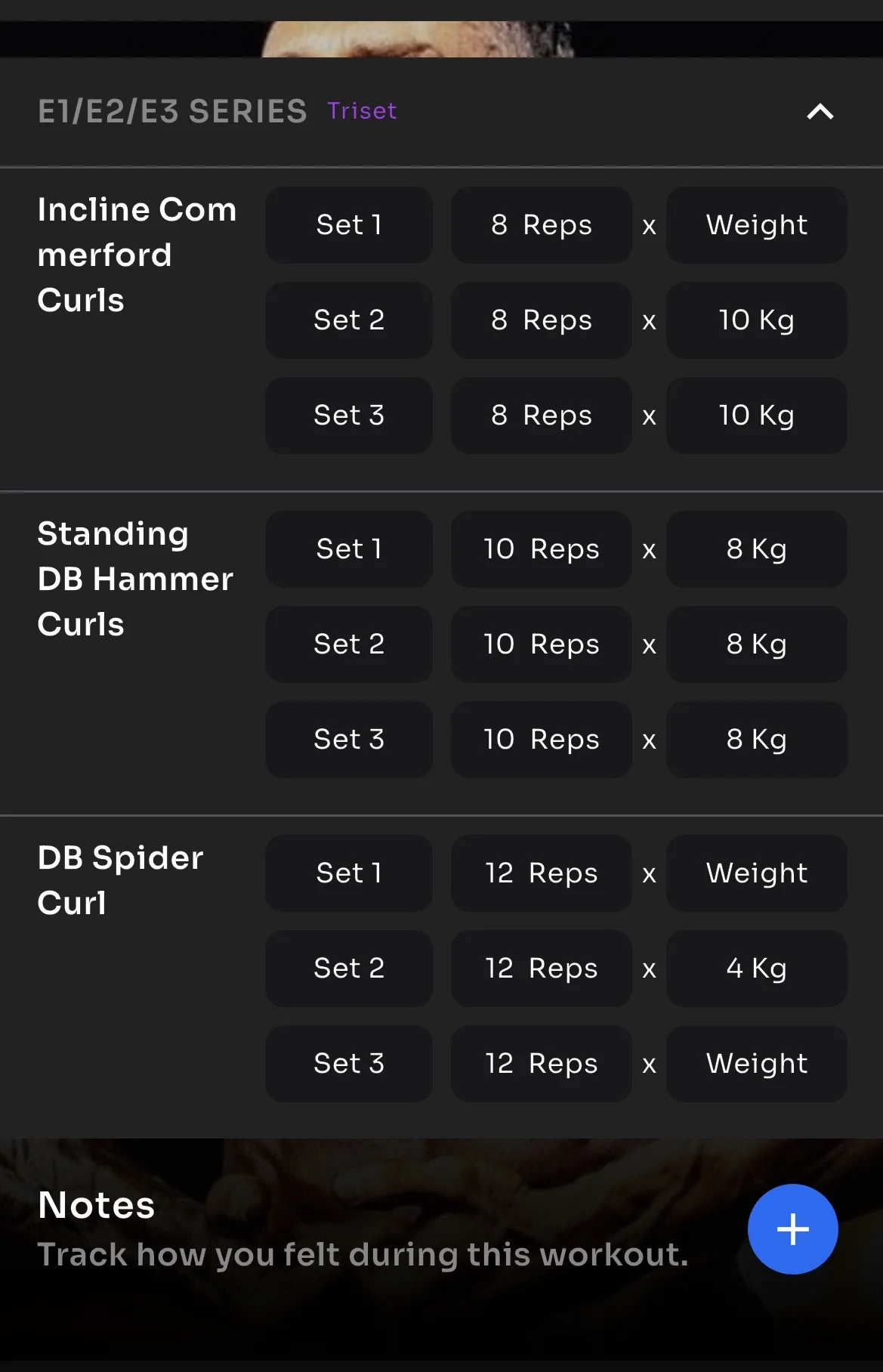Select Set 1 of Standing DB Hammer Curls
The width and height of the screenshot is (883, 1372).
point(348,549)
